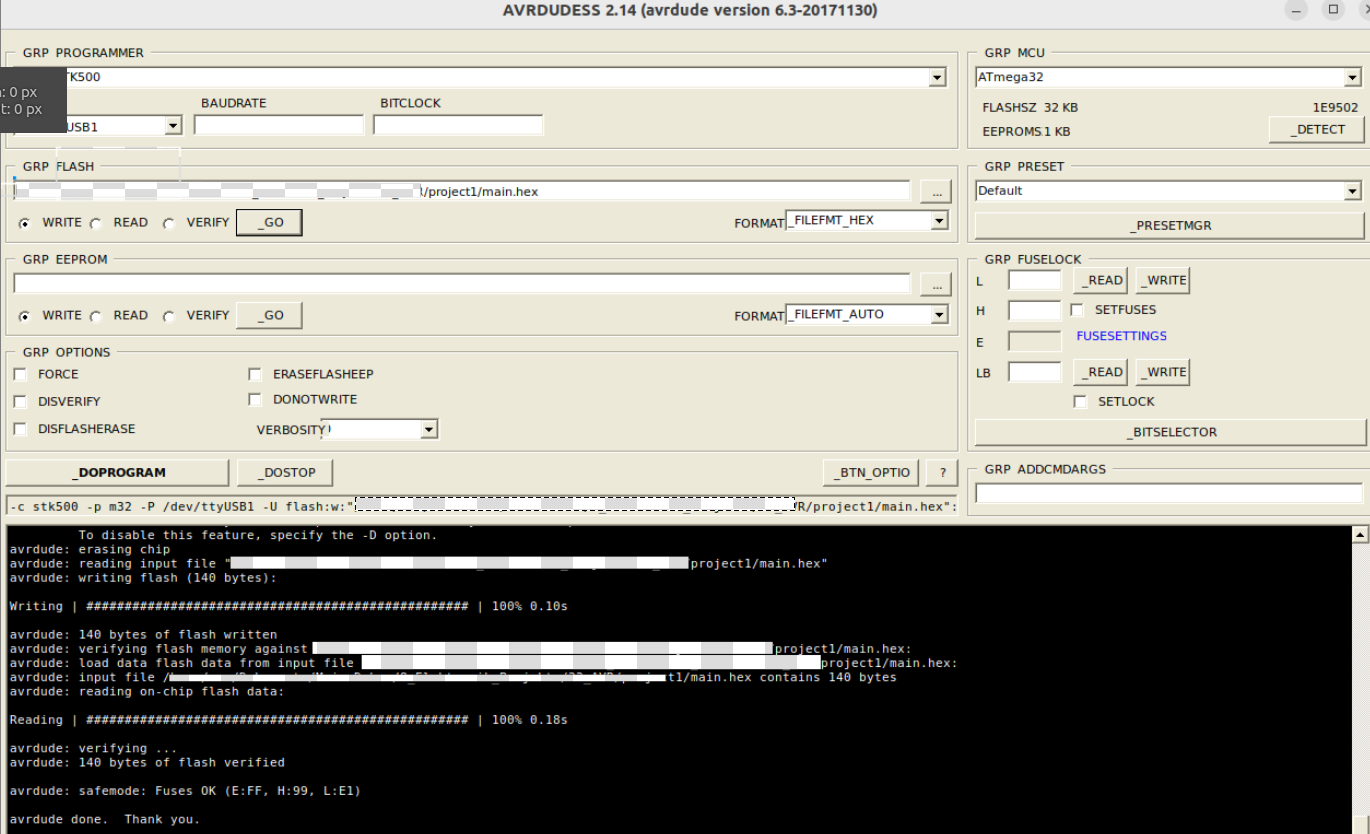The image size is (1370, 834).
Task: Click the console scrollbar up arrow
Action: [x=1360, y=535]
